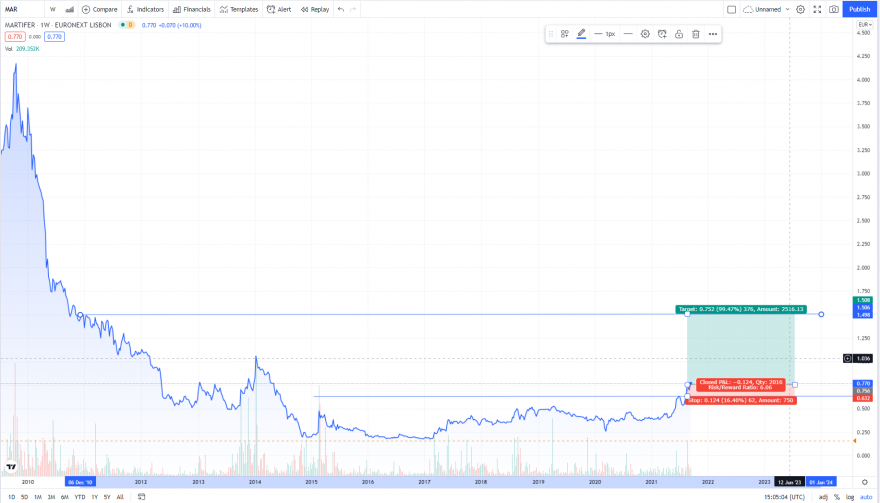The image size is (880, 503).
Task: Pick line color with the pencil icon
Action: point(581,34)
